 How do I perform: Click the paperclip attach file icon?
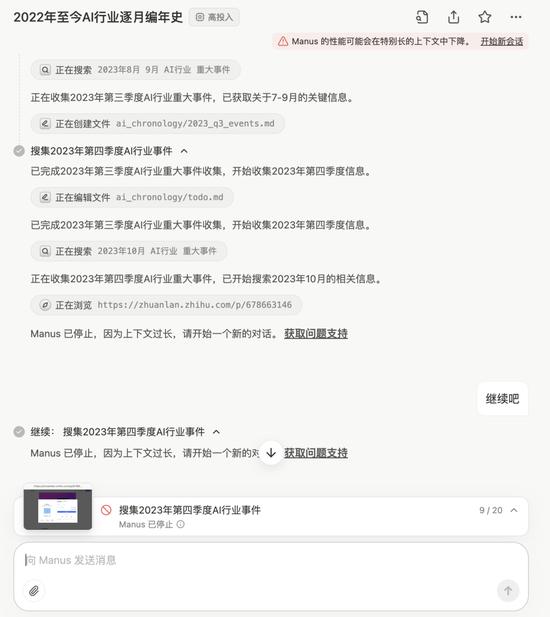coord(34,591)
